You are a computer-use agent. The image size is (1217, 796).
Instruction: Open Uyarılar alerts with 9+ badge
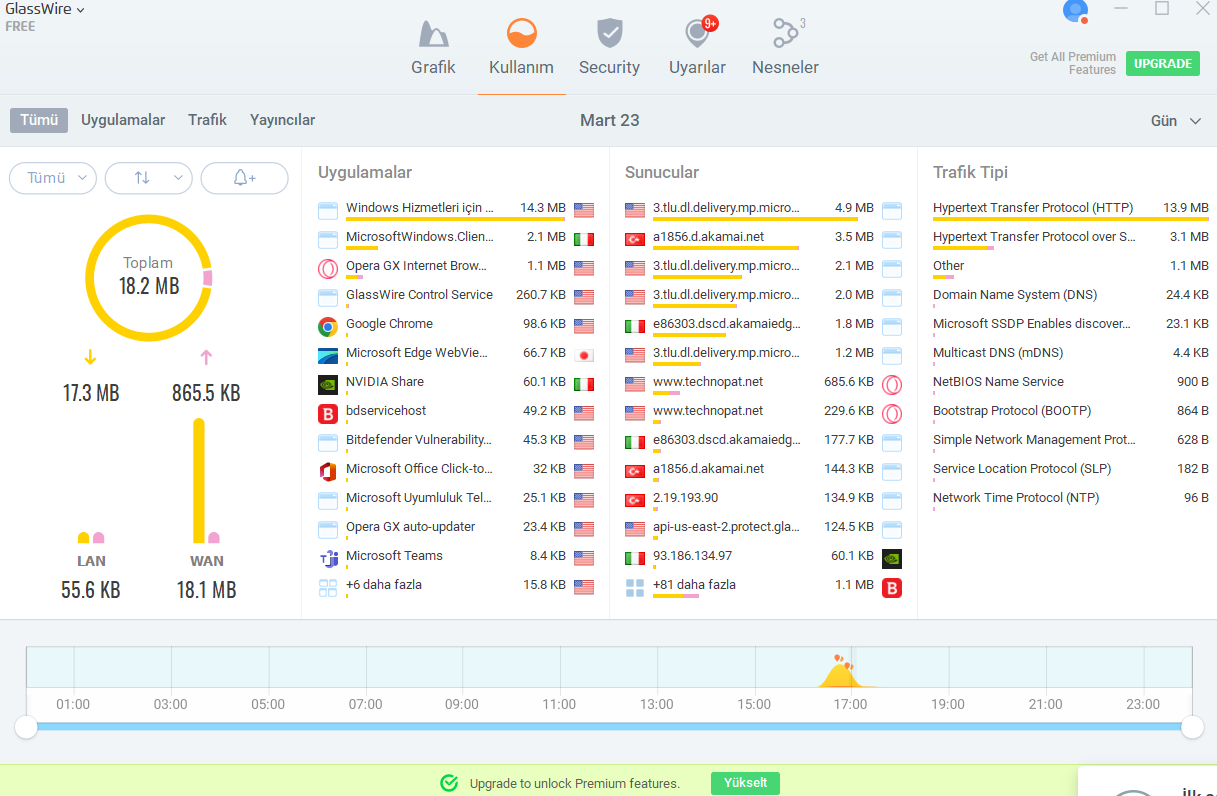click(x=697, y=48)
